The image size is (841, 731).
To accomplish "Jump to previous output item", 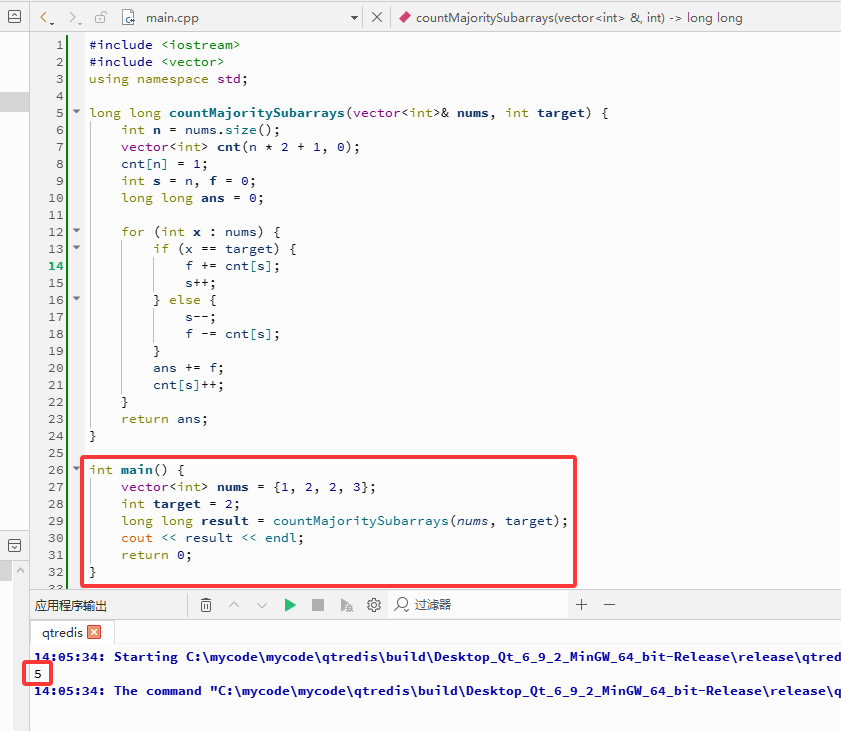I will [234, 605].
